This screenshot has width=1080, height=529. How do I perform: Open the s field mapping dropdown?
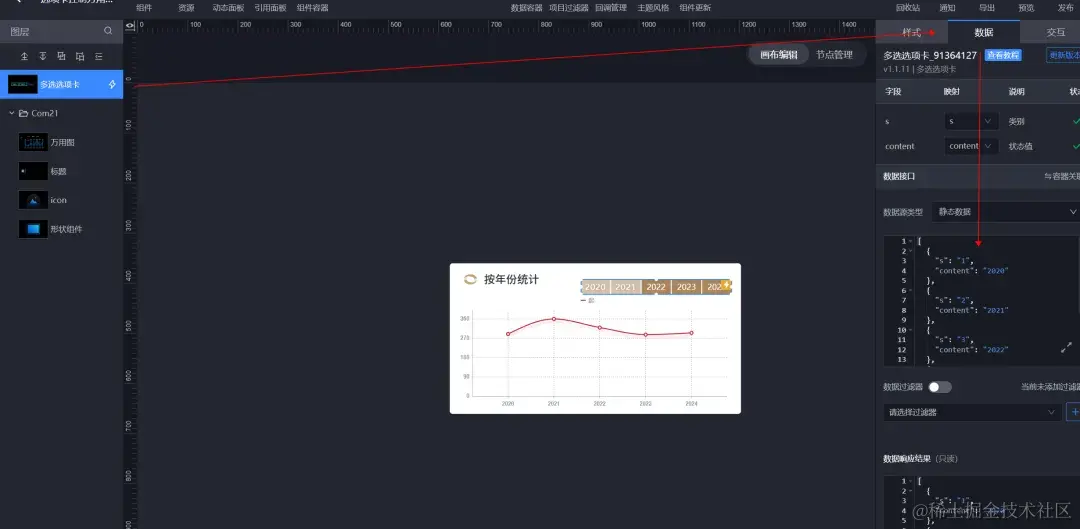click(x=971, y=121)
